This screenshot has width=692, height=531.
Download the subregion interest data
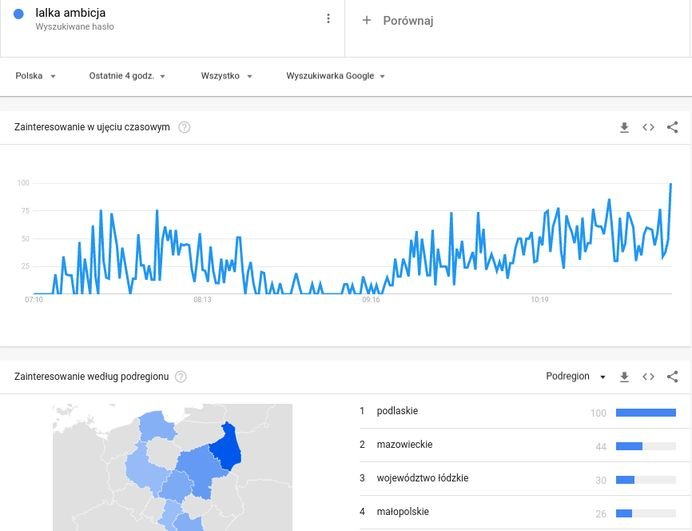click(624, 377)
